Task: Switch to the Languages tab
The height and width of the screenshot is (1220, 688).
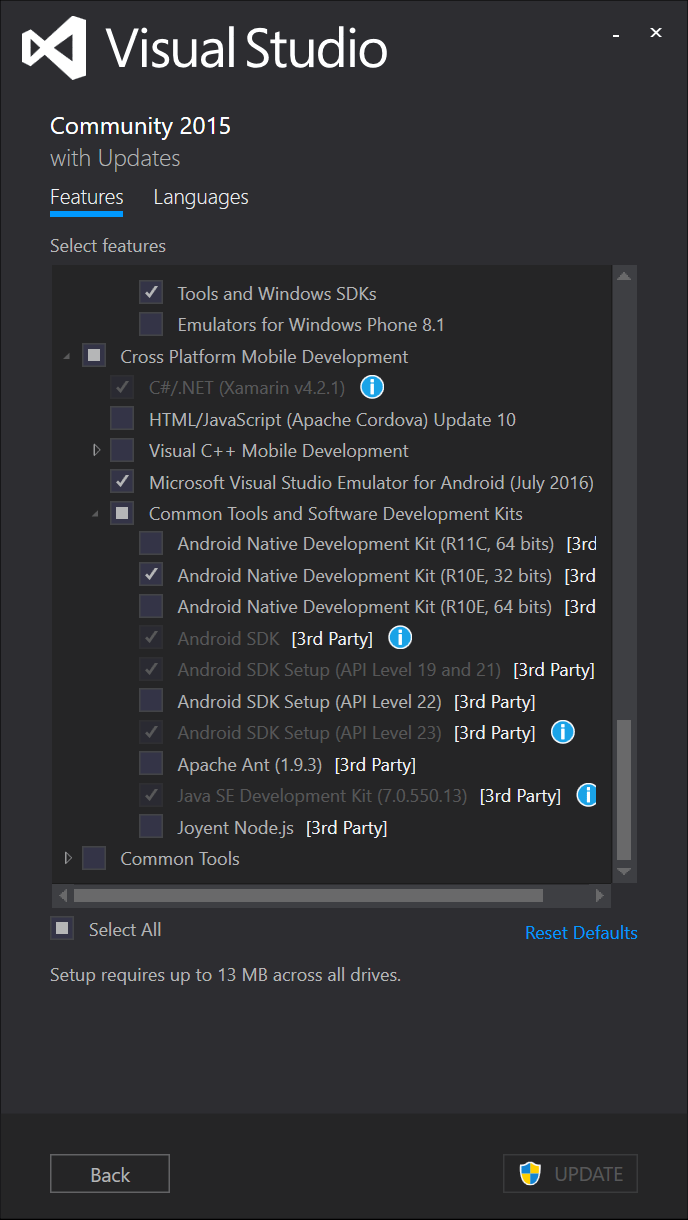Action: [201, 198]
